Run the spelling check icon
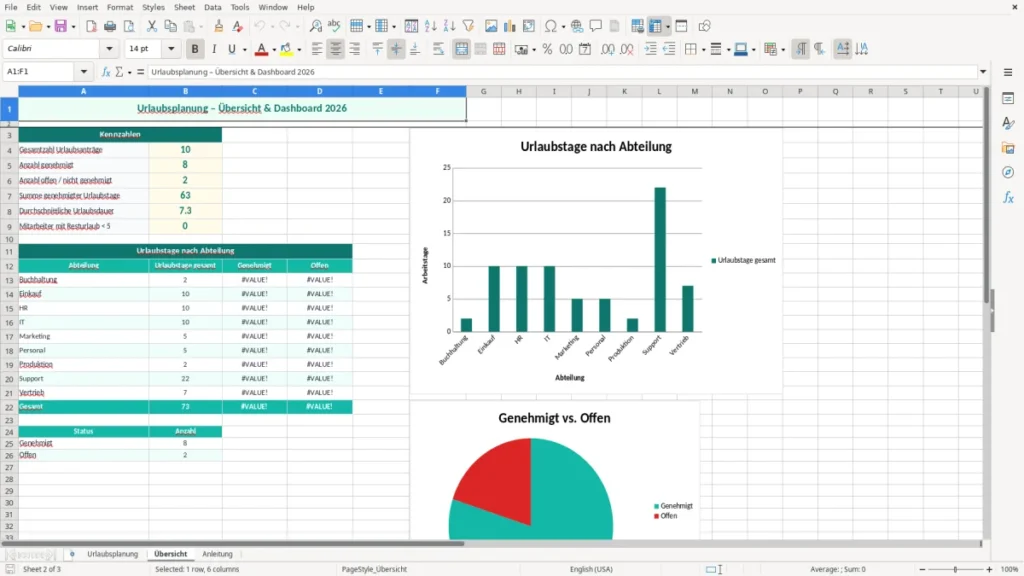Image resolution: width=1024 pixels, height=576 pixels. [334, 26]
